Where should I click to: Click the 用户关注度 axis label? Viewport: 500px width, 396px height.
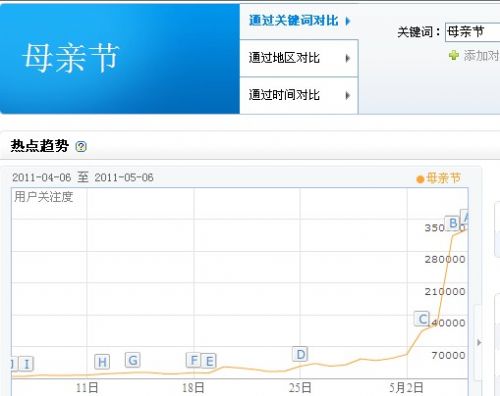[x=43, y=197]
